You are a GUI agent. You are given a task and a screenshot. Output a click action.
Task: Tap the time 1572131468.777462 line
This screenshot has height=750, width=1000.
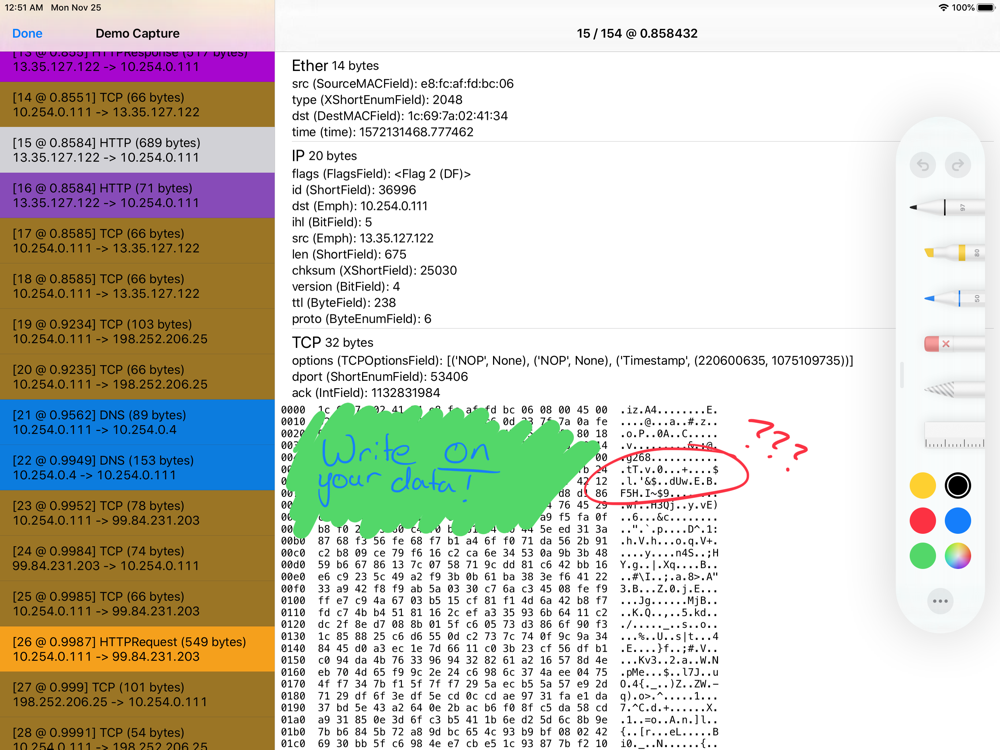pyautogui.click(x=383, y=132)
